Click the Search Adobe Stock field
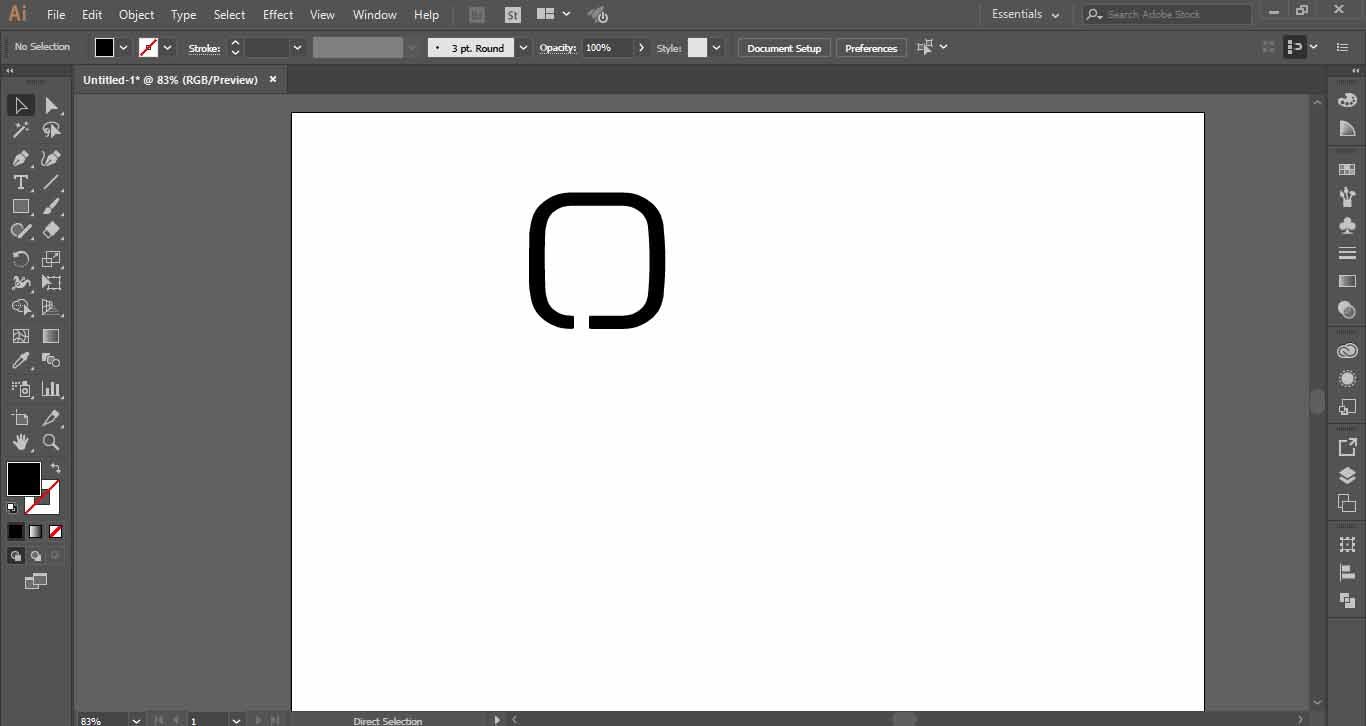Screen dimensions: 1366x726 tap(1167, 14)
